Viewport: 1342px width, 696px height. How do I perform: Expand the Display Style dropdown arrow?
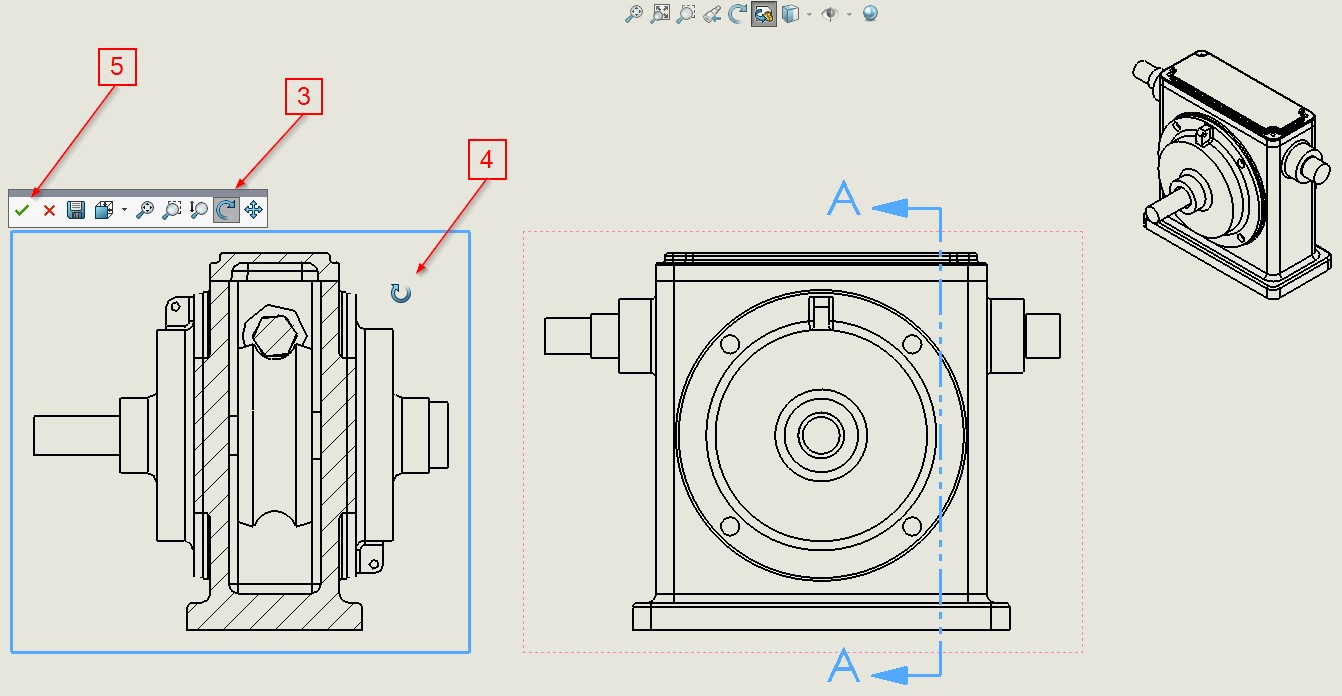(808, 14)
